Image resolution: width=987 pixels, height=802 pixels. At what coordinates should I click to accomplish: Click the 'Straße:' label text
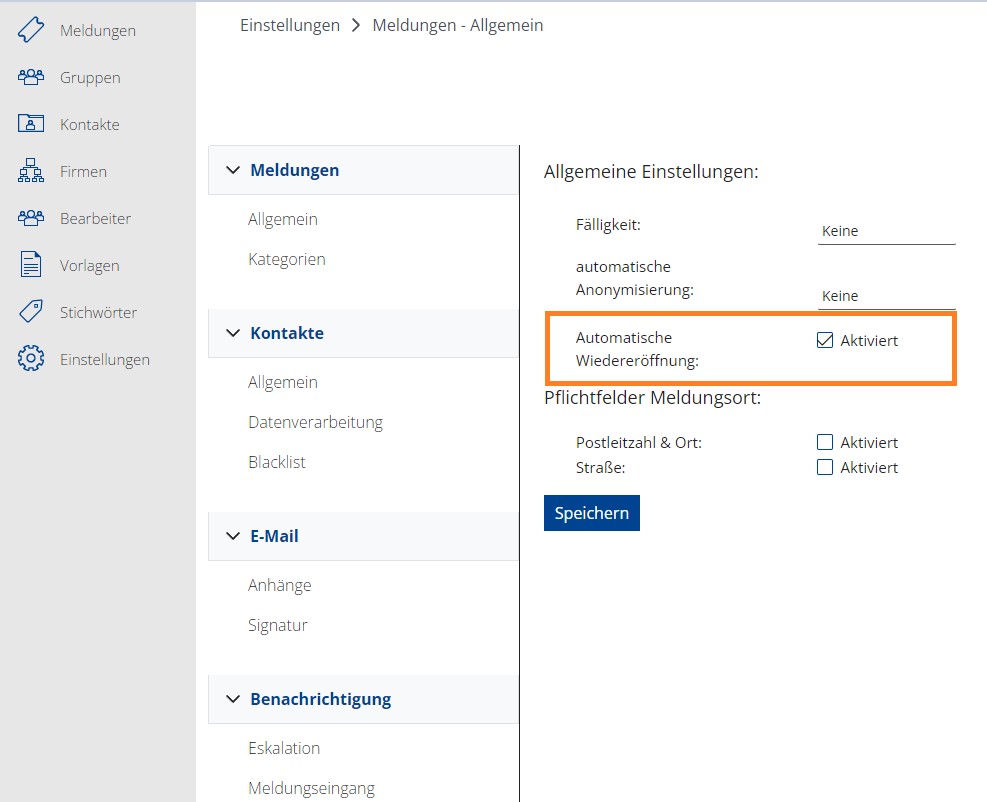click(x=601, y=468)
